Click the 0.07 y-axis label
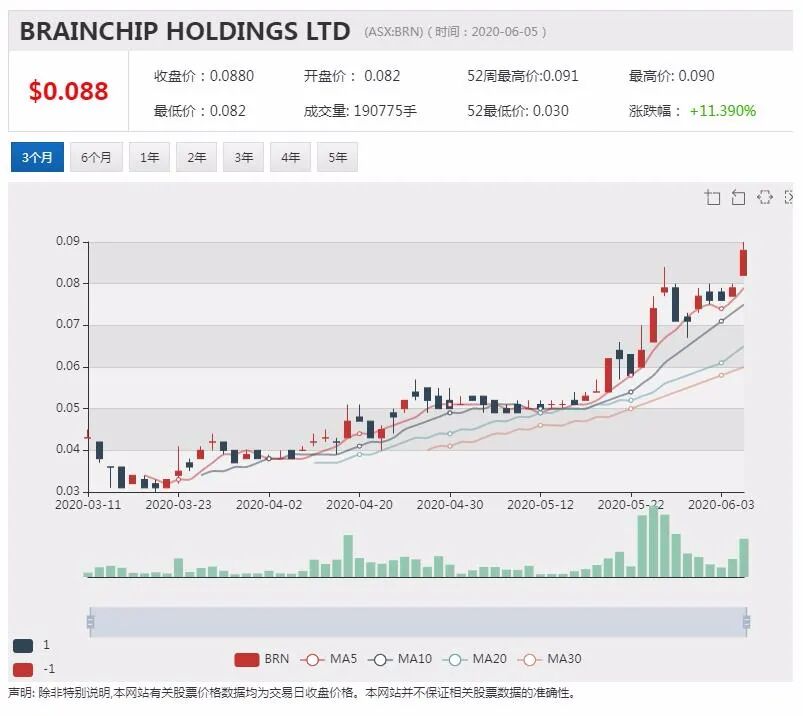Screen dimensions: 803x716 [x=68, y=325]
